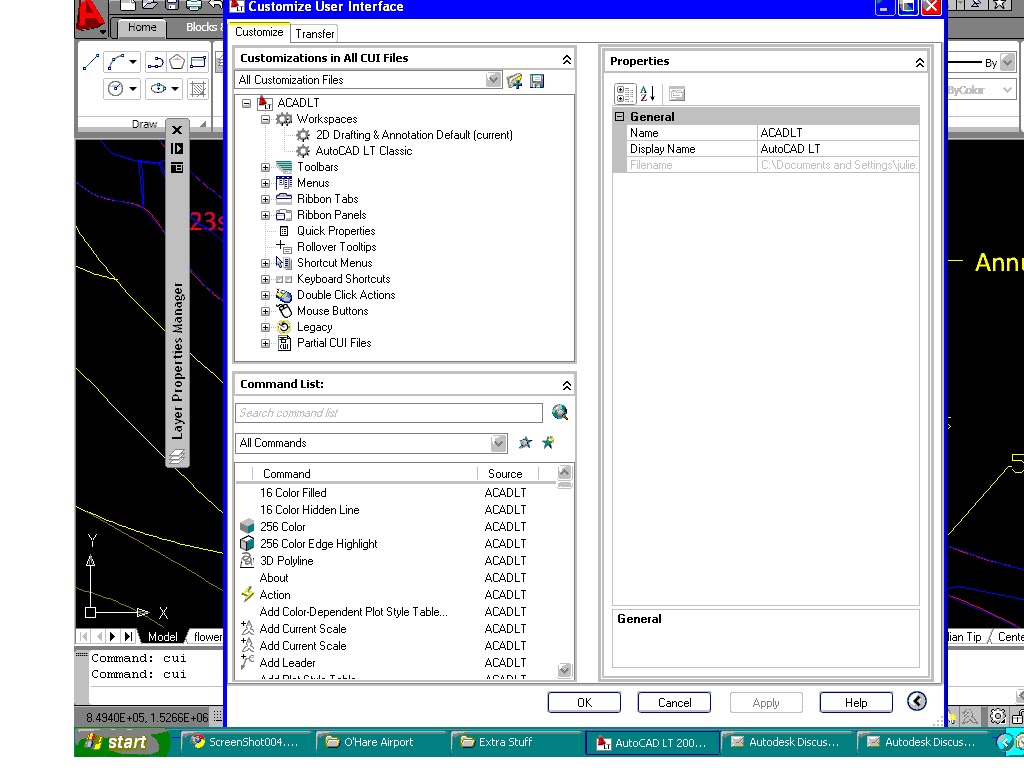Click the Help button

pyautogui.click(x=856, y=703)
